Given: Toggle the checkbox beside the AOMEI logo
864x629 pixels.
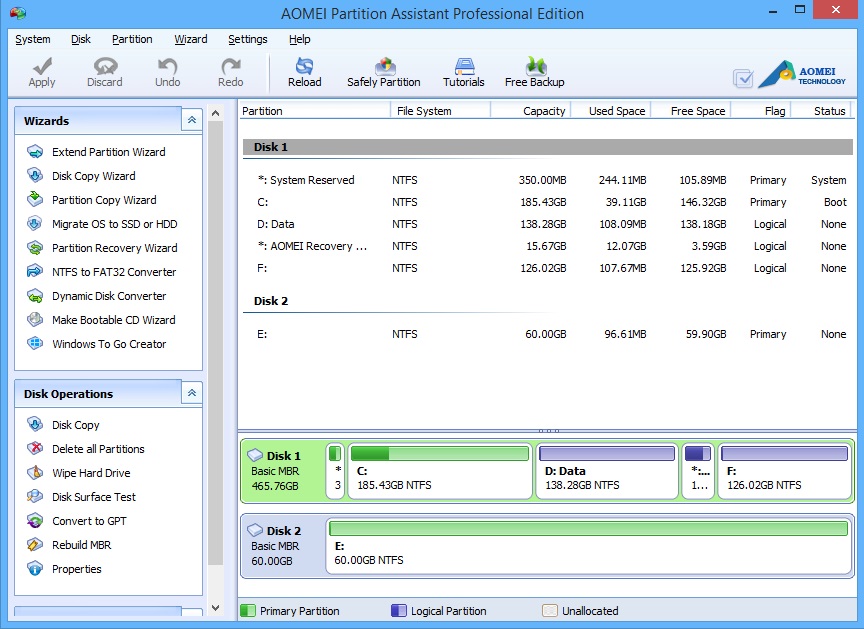Looking at the screenshot, I should [743, 78].
